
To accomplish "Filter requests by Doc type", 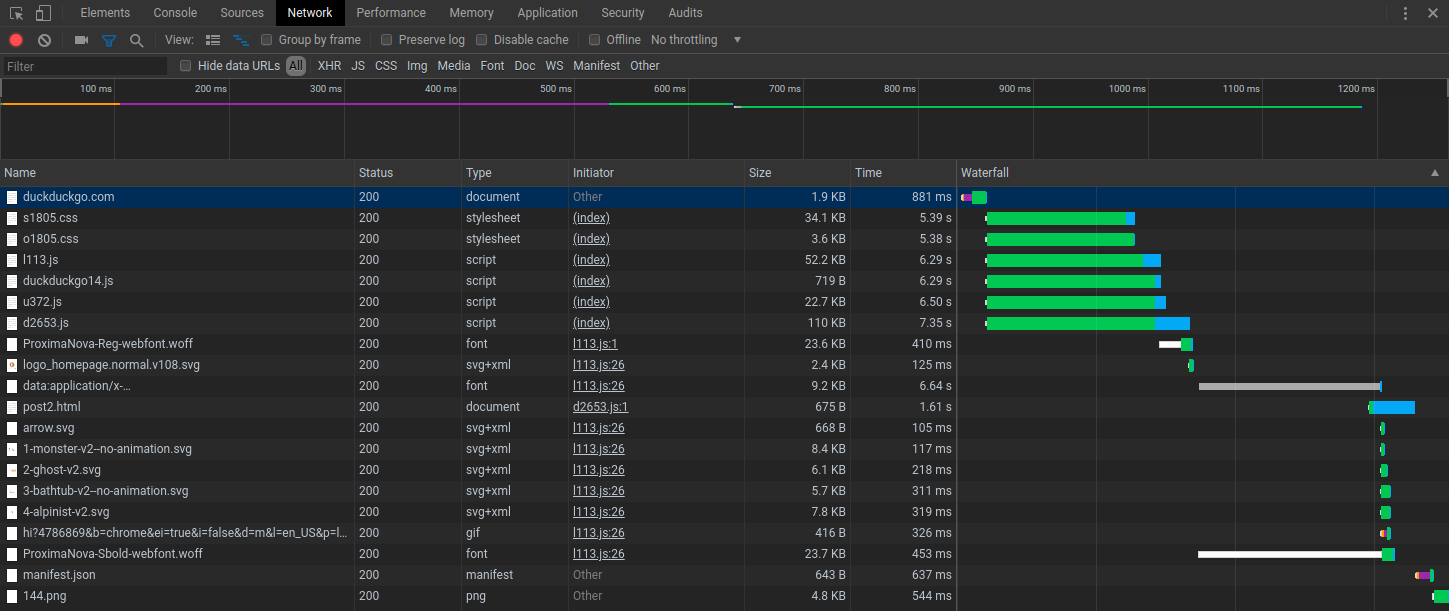I will pyautogui.click(x=525, y=66).
